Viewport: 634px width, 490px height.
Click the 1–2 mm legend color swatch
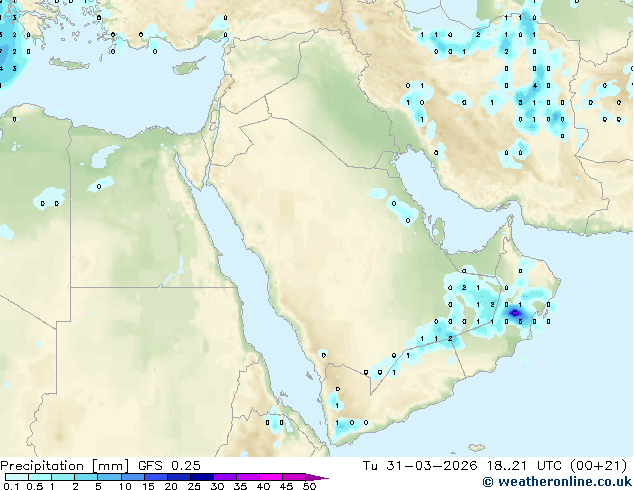click(63, 477)
